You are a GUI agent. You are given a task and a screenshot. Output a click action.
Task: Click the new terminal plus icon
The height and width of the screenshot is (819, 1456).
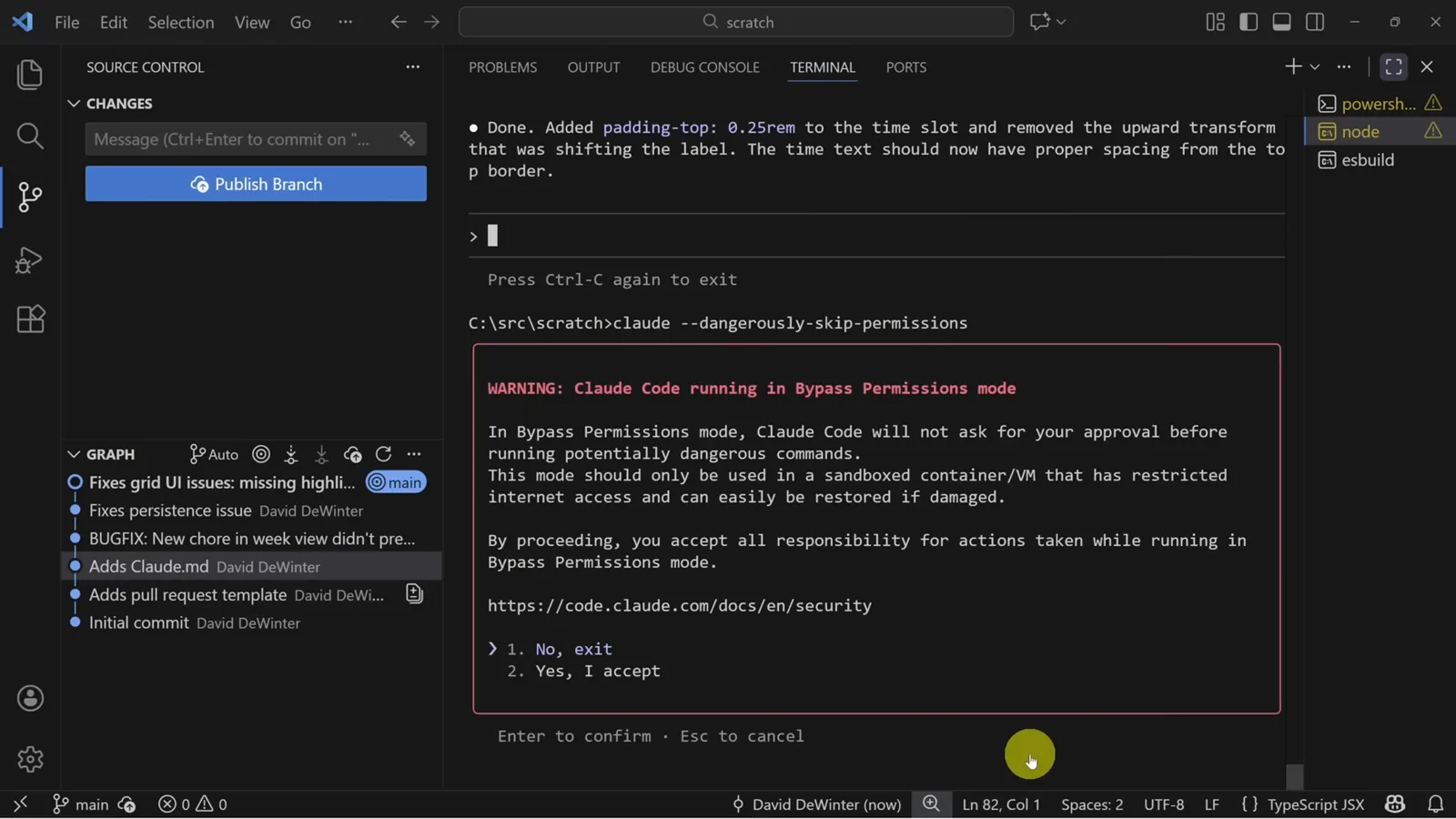pyautogui.click(x=1292, y=66)
